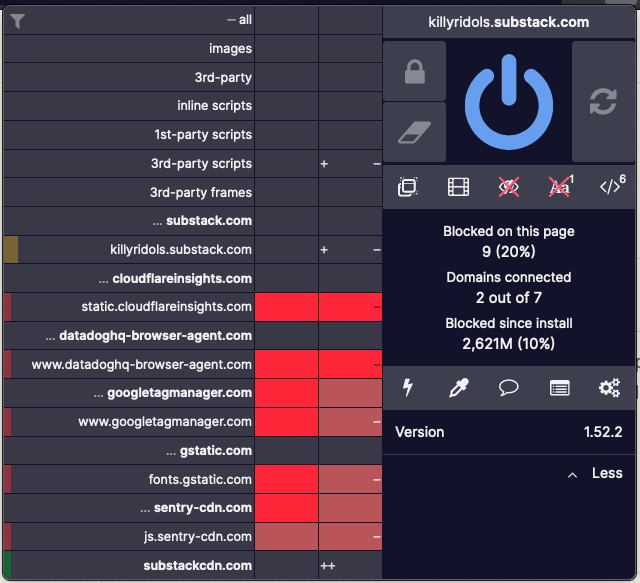Click global cell for www.googletagmanager.com
This screenshot has width=640, height=583.
(287, 422)
